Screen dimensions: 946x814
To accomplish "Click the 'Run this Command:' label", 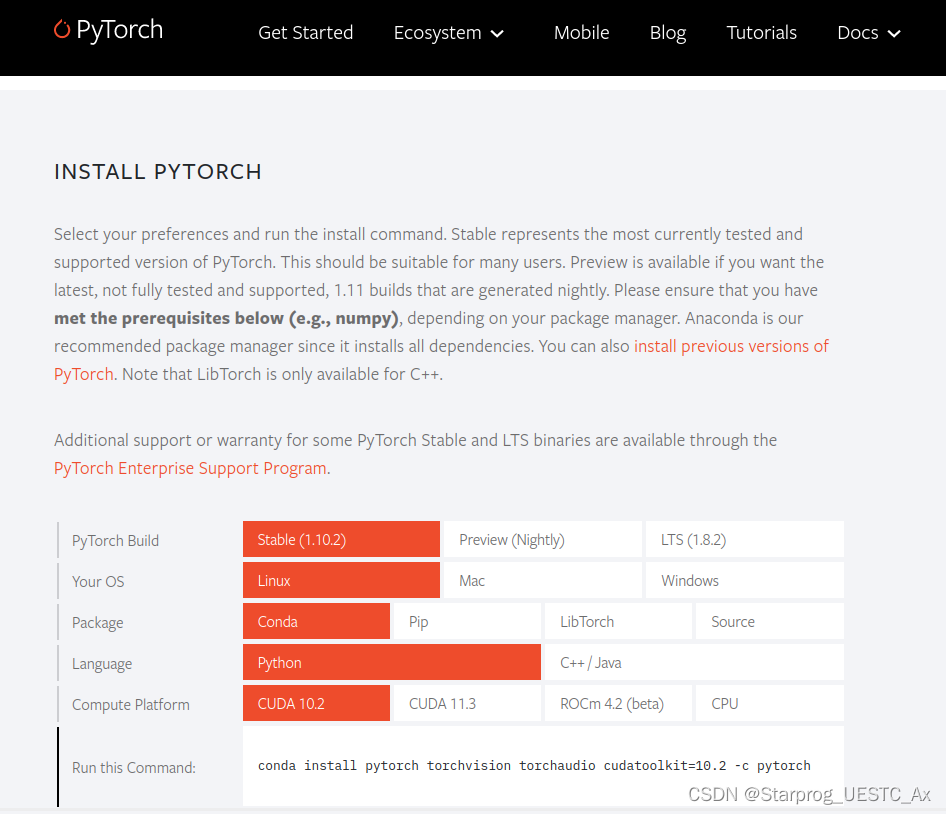I will [133, 767].
